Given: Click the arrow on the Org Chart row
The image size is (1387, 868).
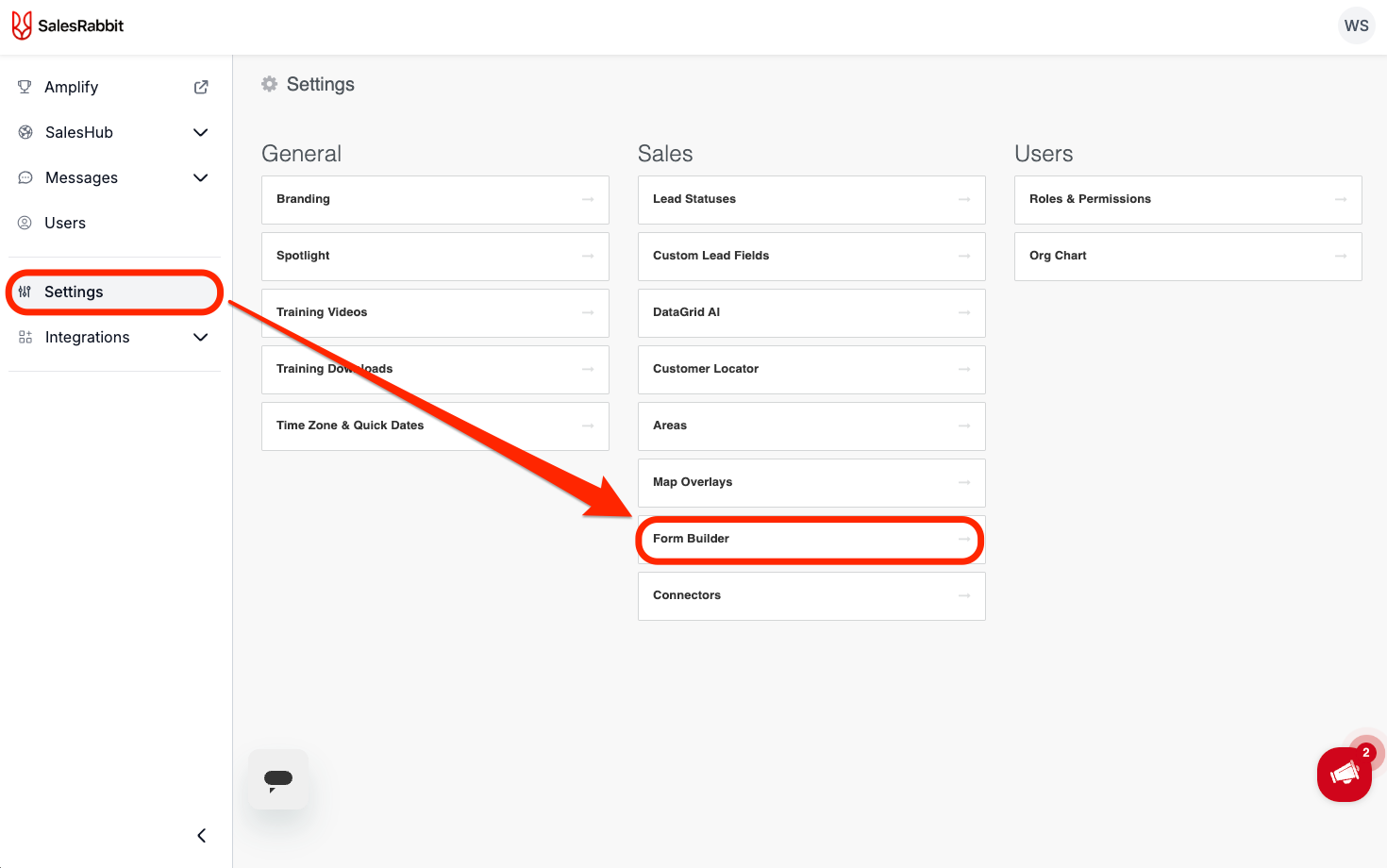Looking at the screenshot, I should pyautogui.click(x=1341, y=256).
